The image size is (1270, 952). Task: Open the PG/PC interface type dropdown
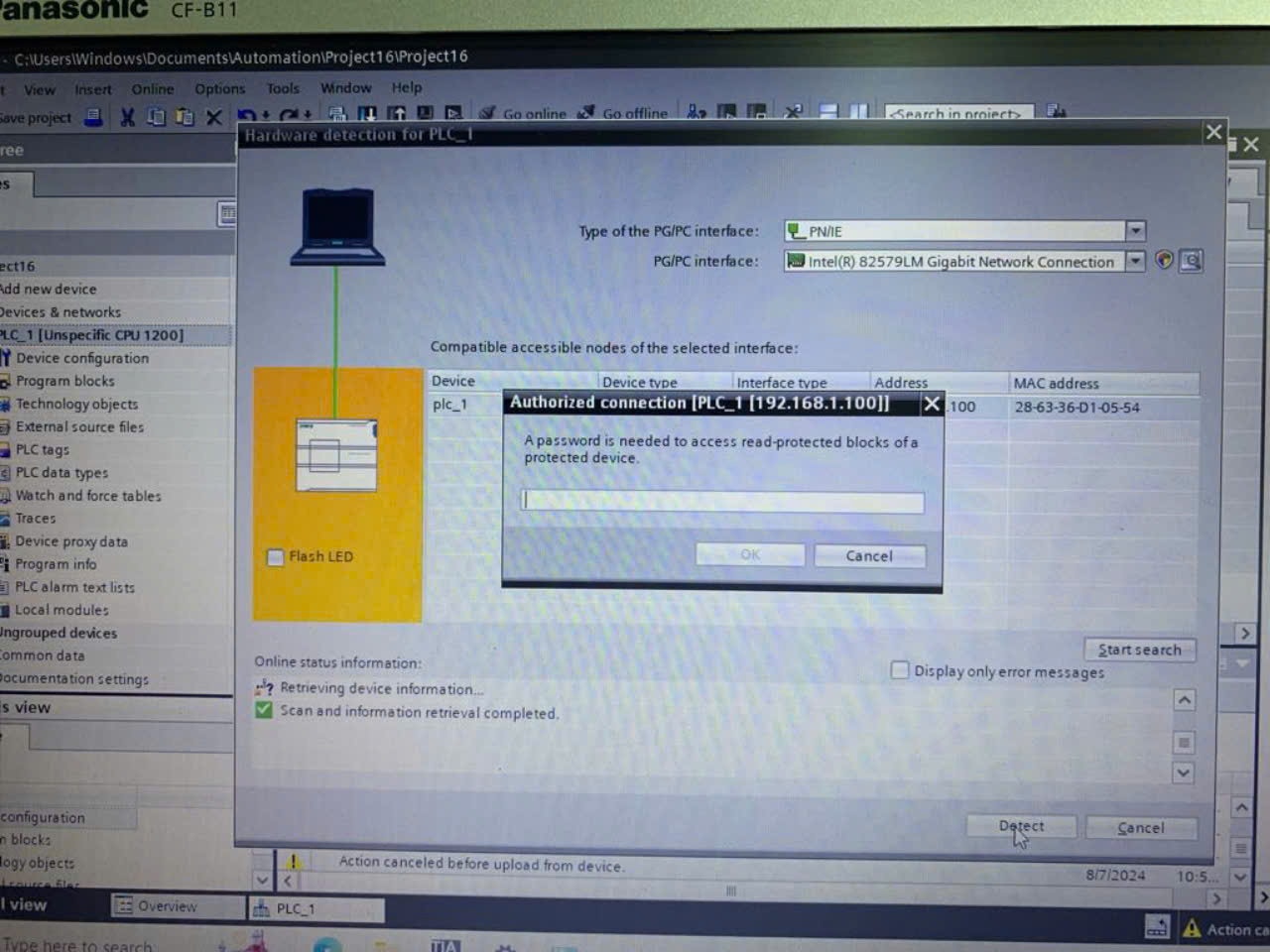click(x=1134, y=230)
